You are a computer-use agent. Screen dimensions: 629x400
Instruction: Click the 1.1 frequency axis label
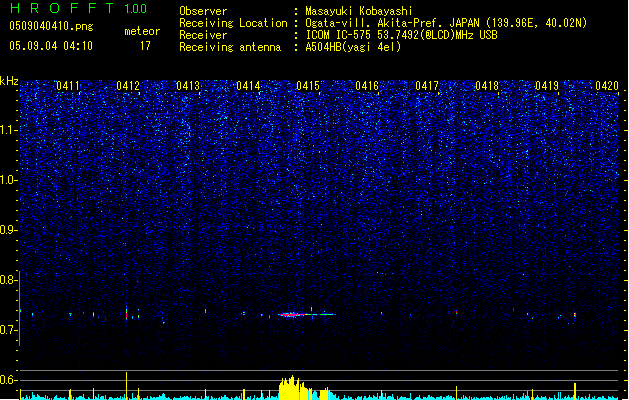9,130
